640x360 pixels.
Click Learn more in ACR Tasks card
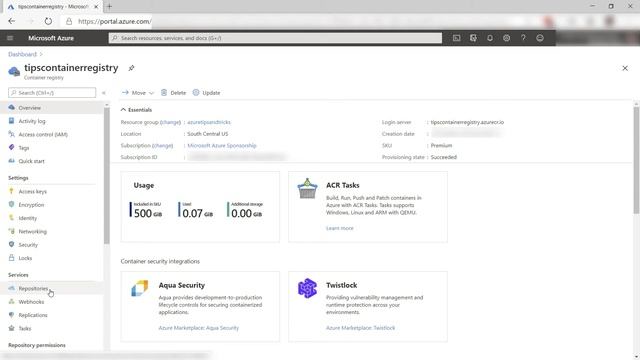tap(340, 228)
